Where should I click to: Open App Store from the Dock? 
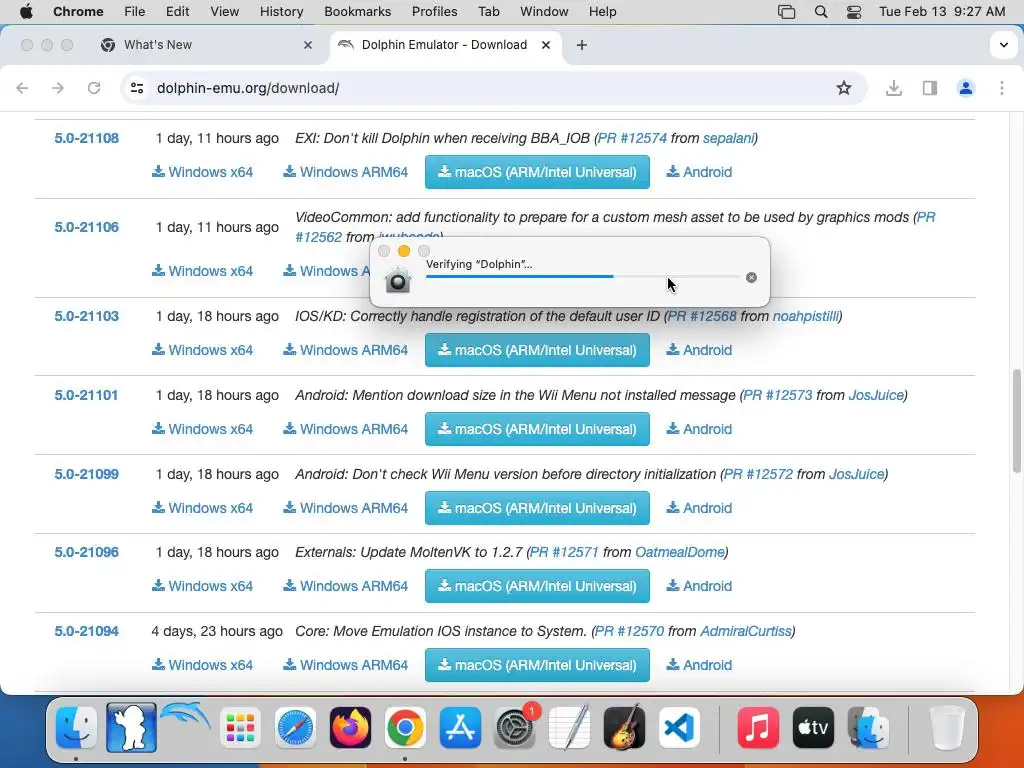tap(460, 728)
